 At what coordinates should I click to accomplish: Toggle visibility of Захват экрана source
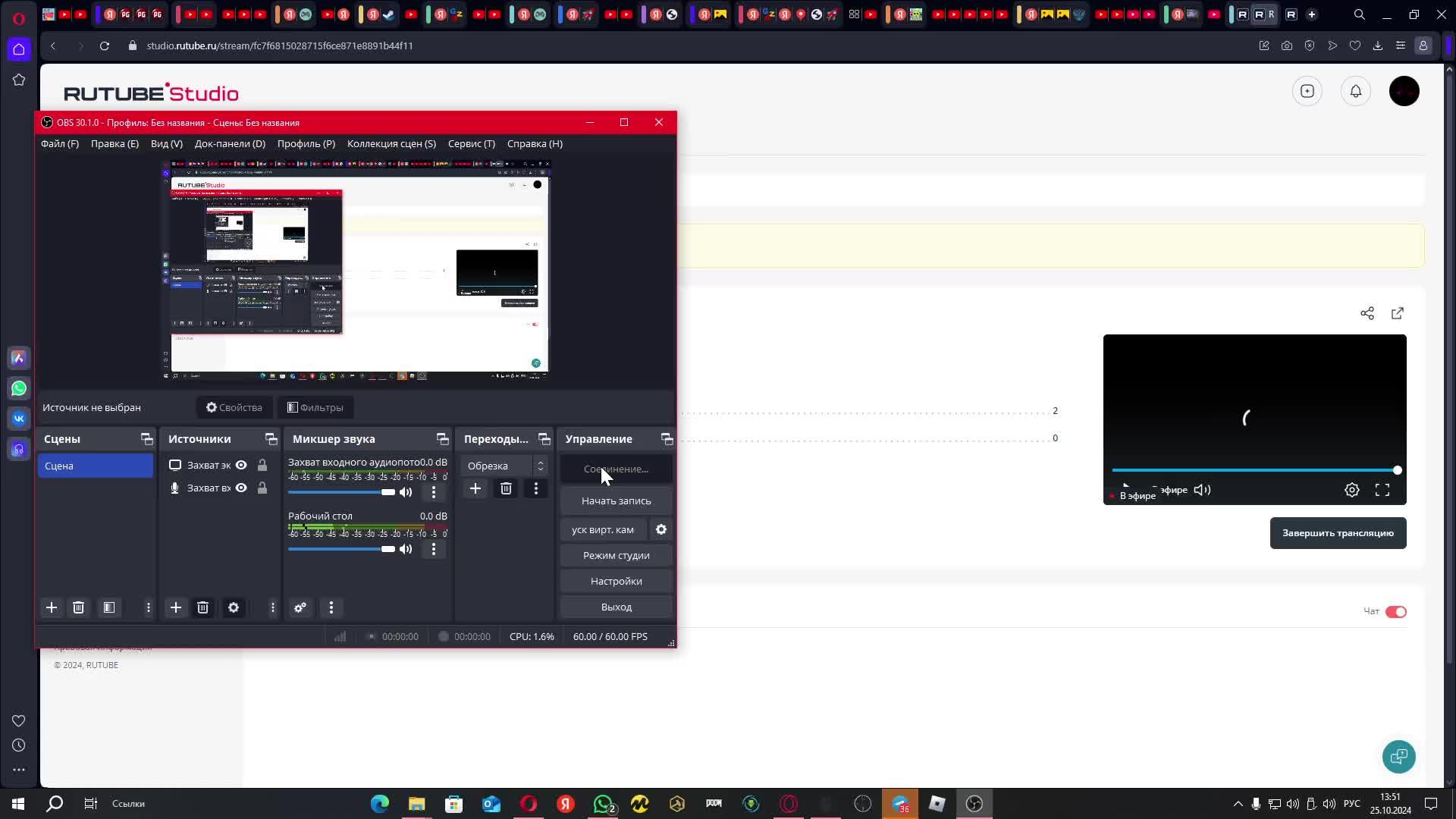click(x=241, y=465)
